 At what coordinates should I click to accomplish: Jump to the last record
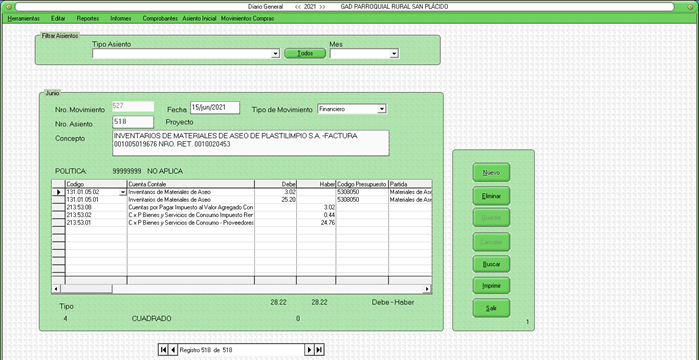coord(319,350)
